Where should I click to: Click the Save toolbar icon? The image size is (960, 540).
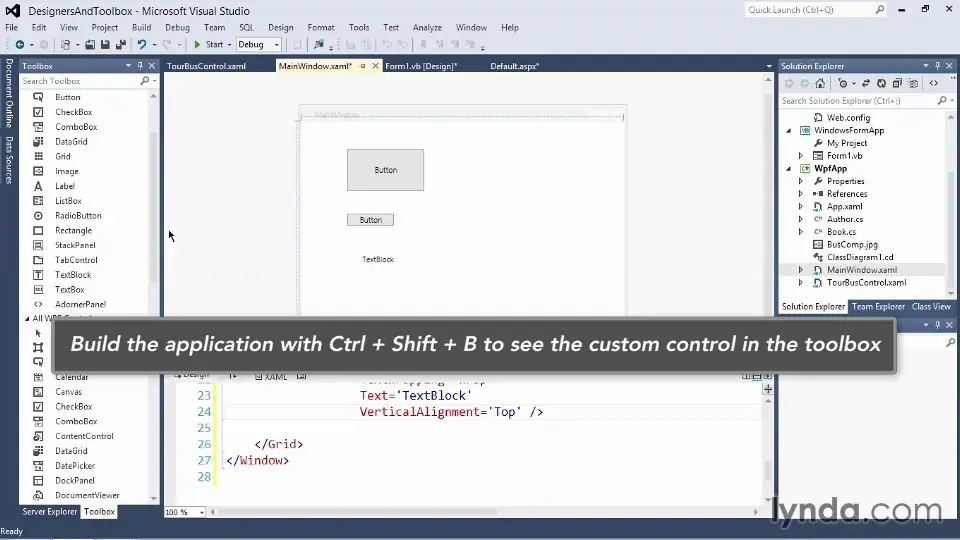tap(105, 45)
